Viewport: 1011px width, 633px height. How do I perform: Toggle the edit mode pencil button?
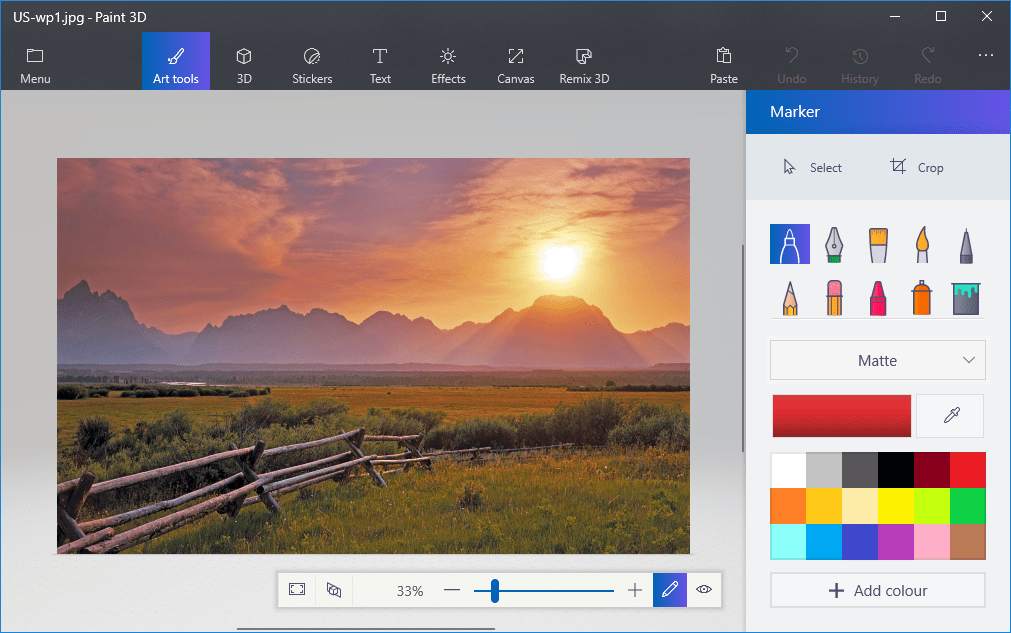click(669, 590)
